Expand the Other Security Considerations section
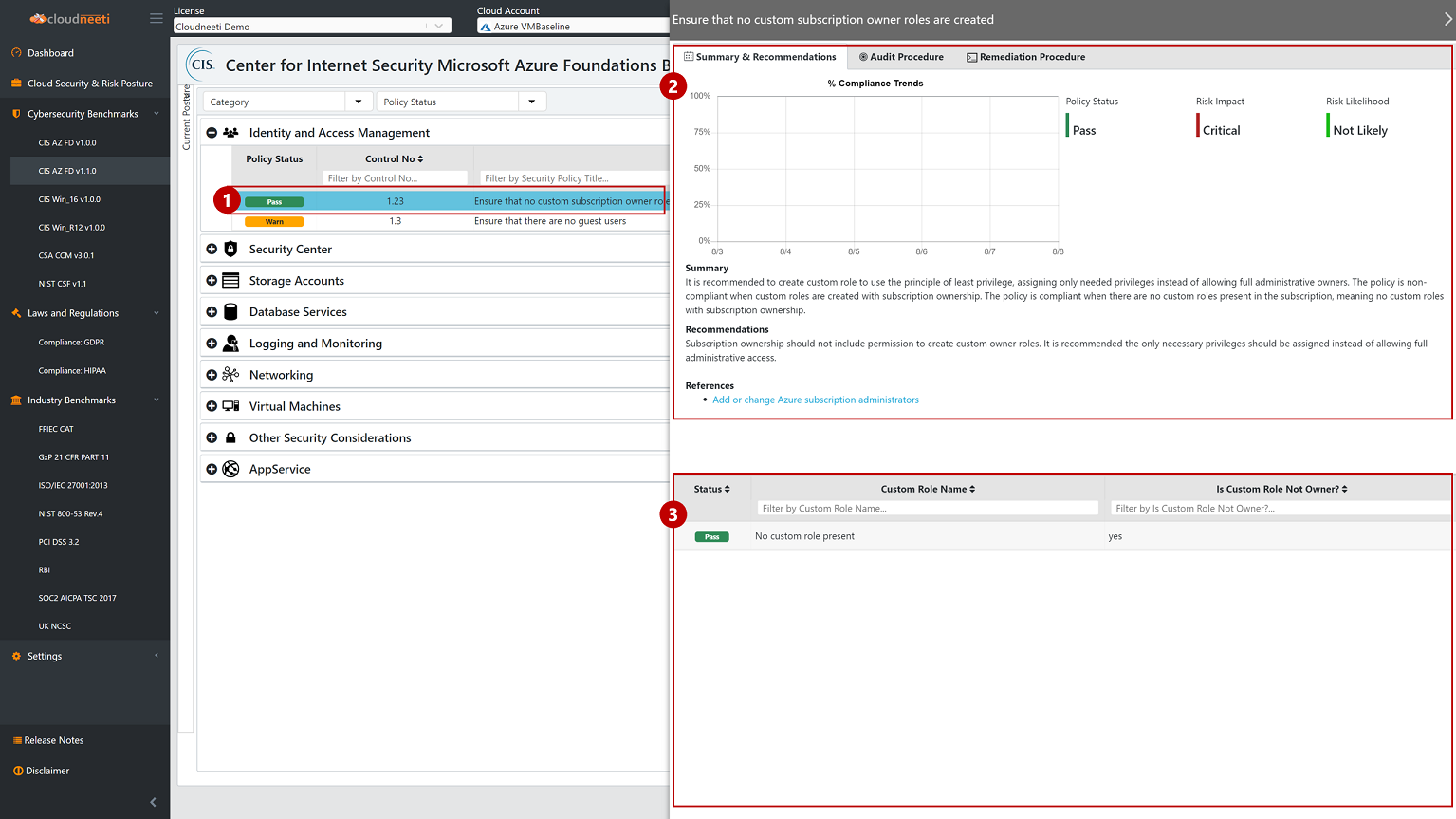This screenshot has height=819, width=1456. (x=212, y=437)
